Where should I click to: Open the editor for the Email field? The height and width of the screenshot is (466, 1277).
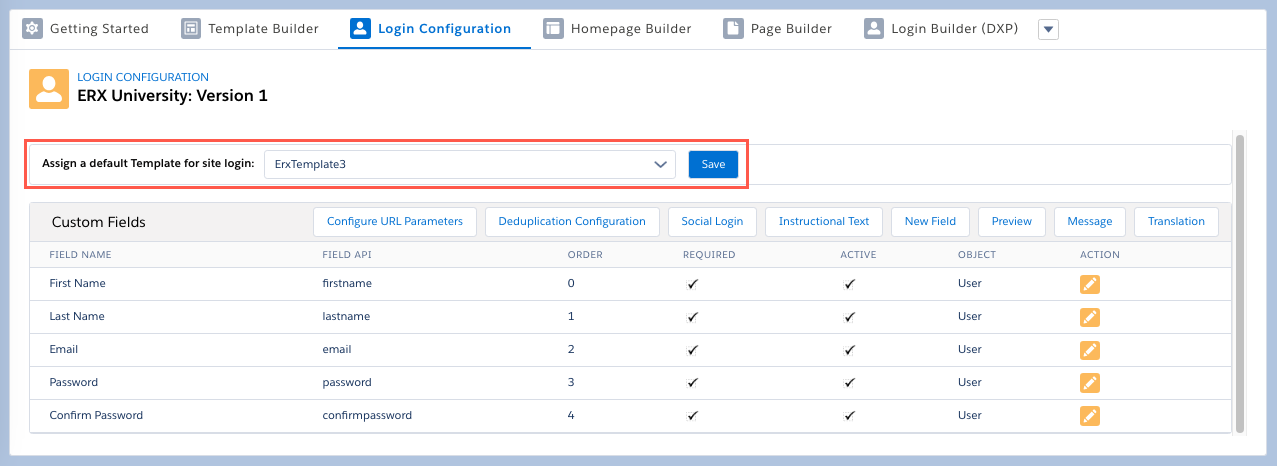1090,350
